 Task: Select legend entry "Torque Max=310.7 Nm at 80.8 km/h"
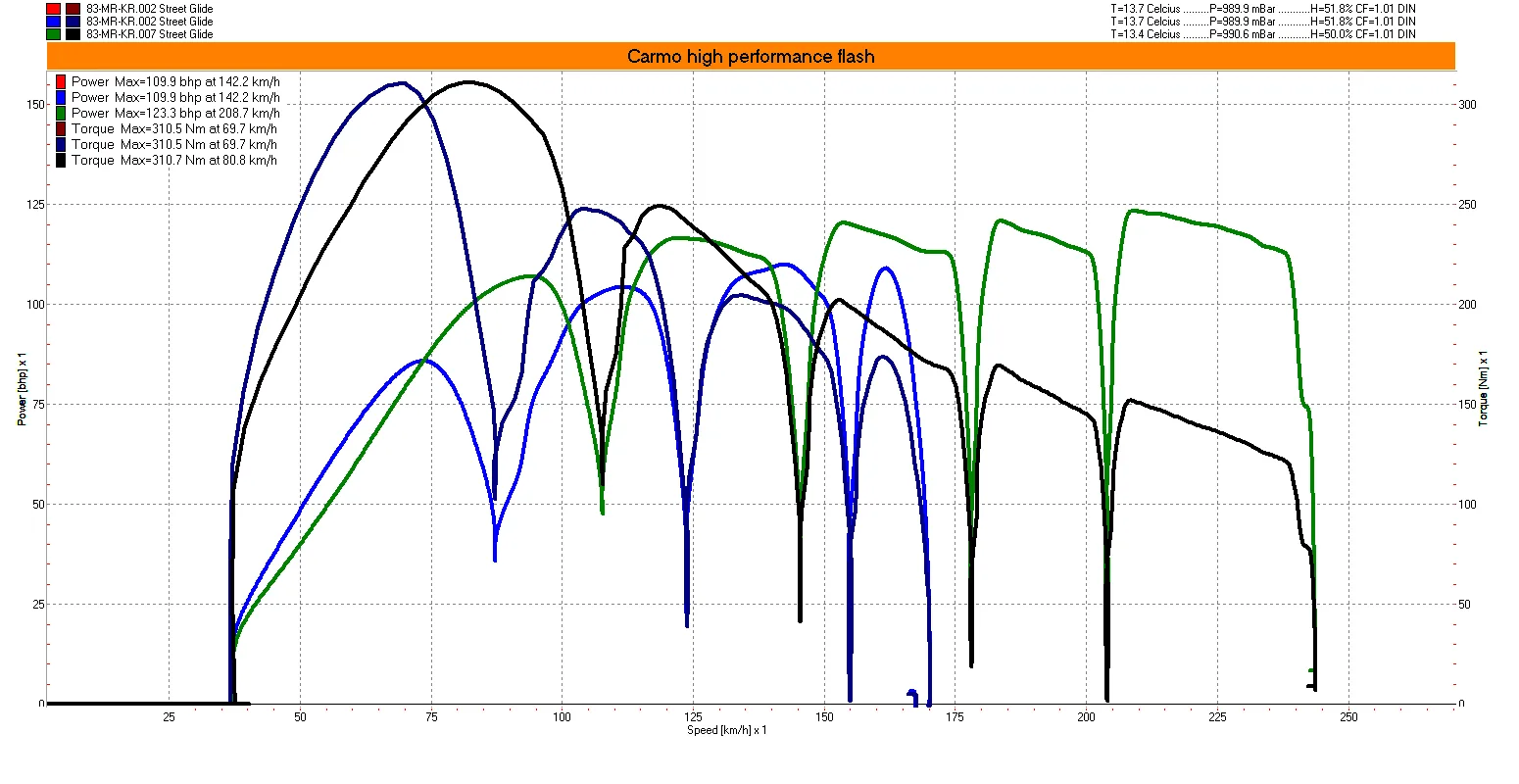click(x=174, y=160)
